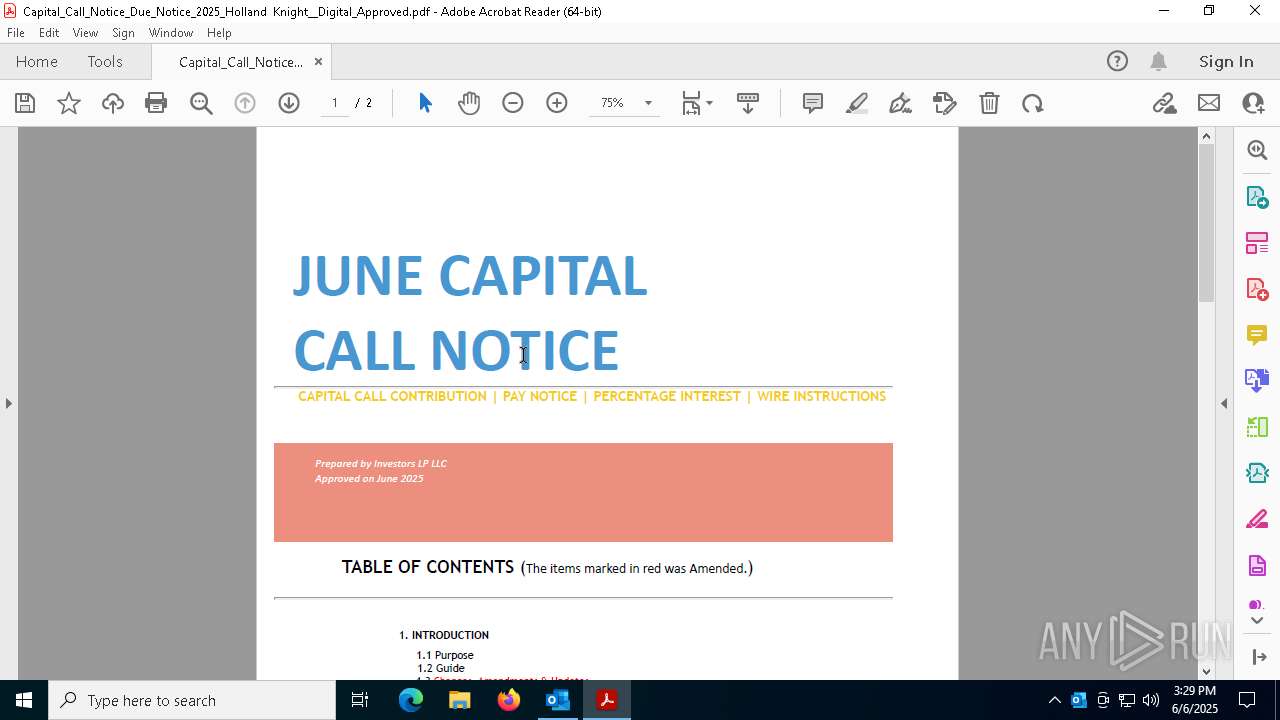Screen dimensions: 1280x720
Task: Click the Sign In button
Action: coord(1226,61)
